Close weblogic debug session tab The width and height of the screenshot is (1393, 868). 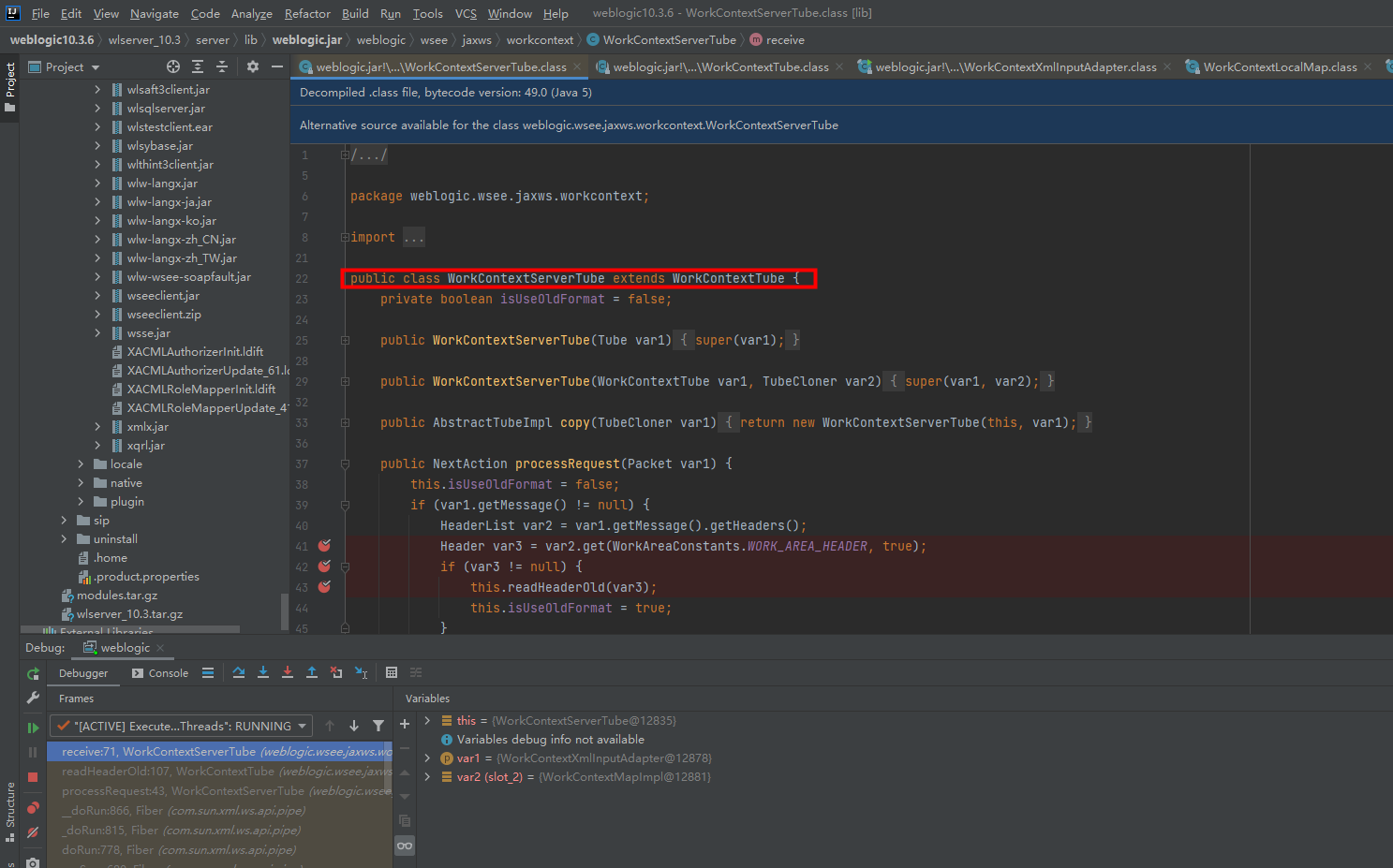(160, 648)
